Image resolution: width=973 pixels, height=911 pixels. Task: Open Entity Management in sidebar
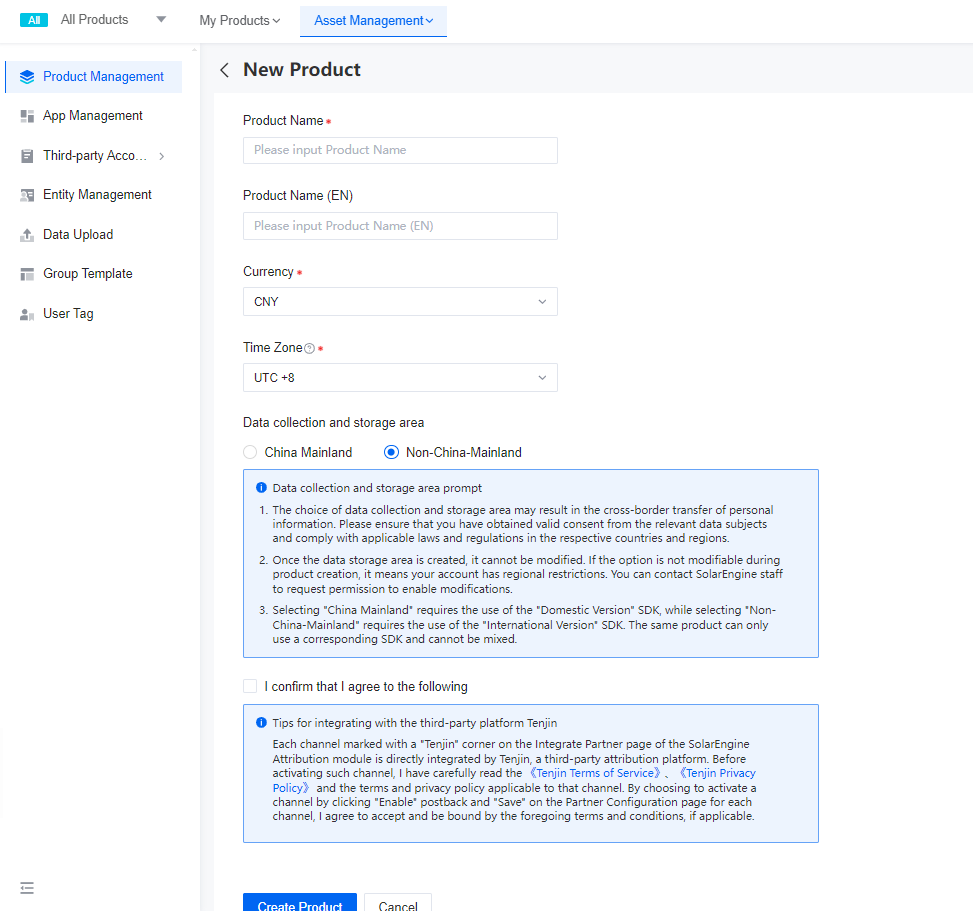tap(97, 195)
